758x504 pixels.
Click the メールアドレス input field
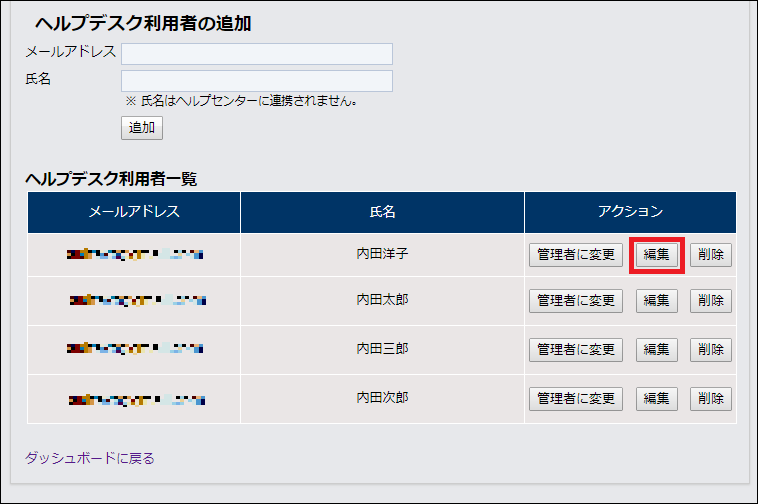[256, 54]
